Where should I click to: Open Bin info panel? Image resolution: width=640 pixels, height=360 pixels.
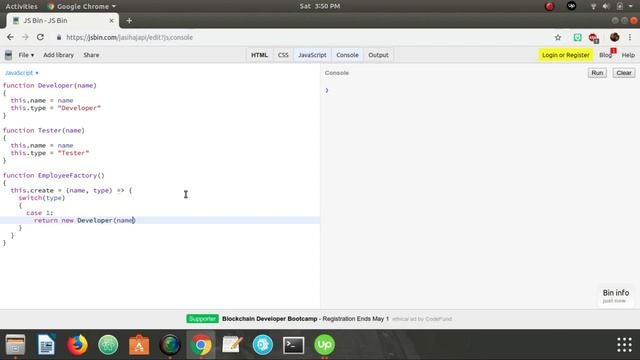point(616,296)
